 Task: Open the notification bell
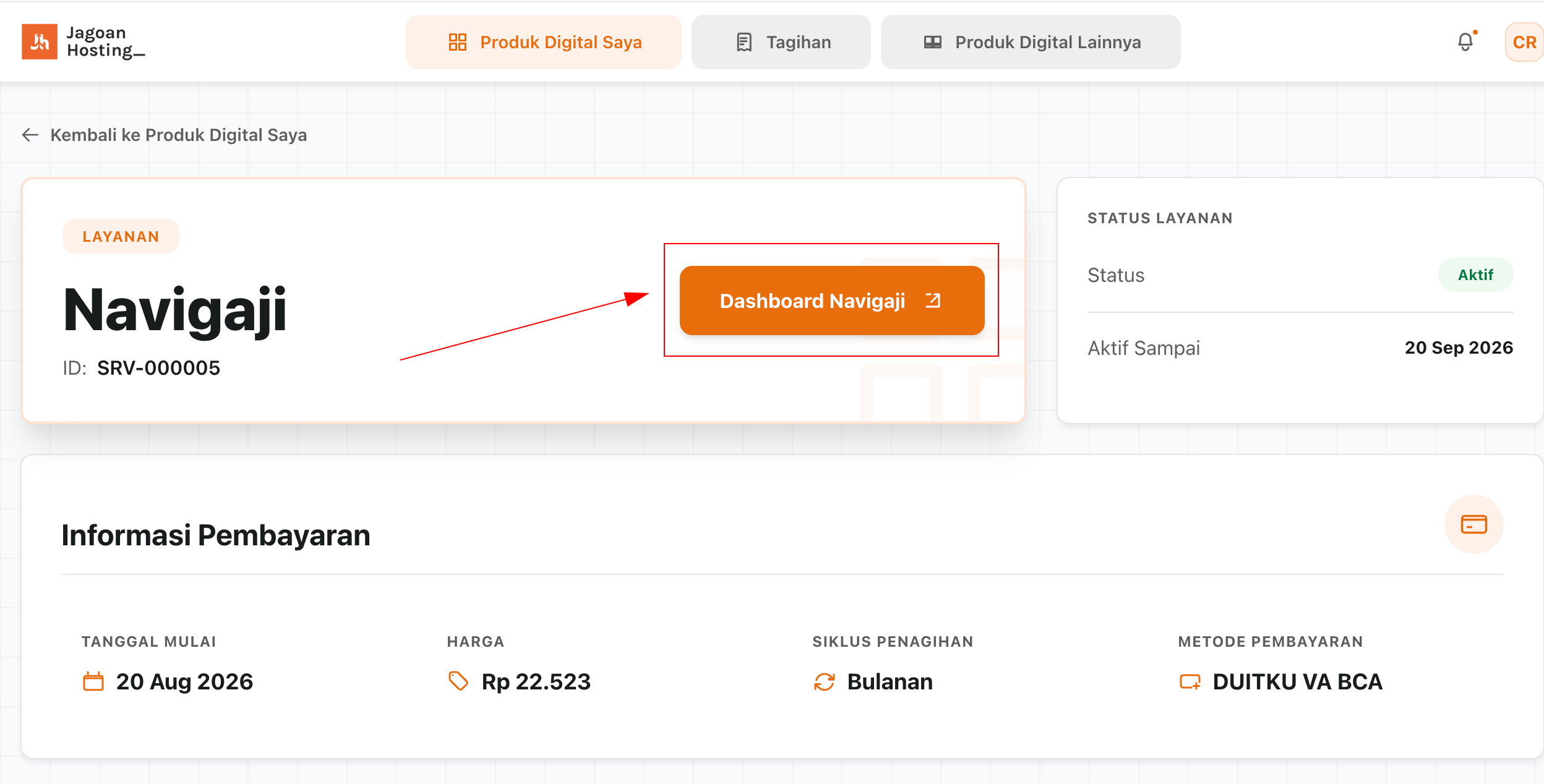coord(1465,42)
